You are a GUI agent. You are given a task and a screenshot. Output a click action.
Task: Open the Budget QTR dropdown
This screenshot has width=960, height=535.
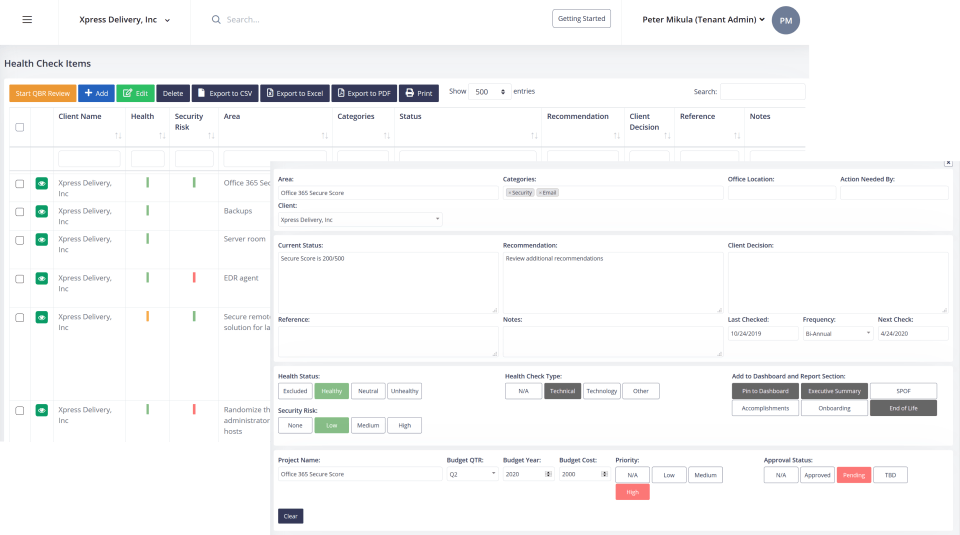point(472,474)
